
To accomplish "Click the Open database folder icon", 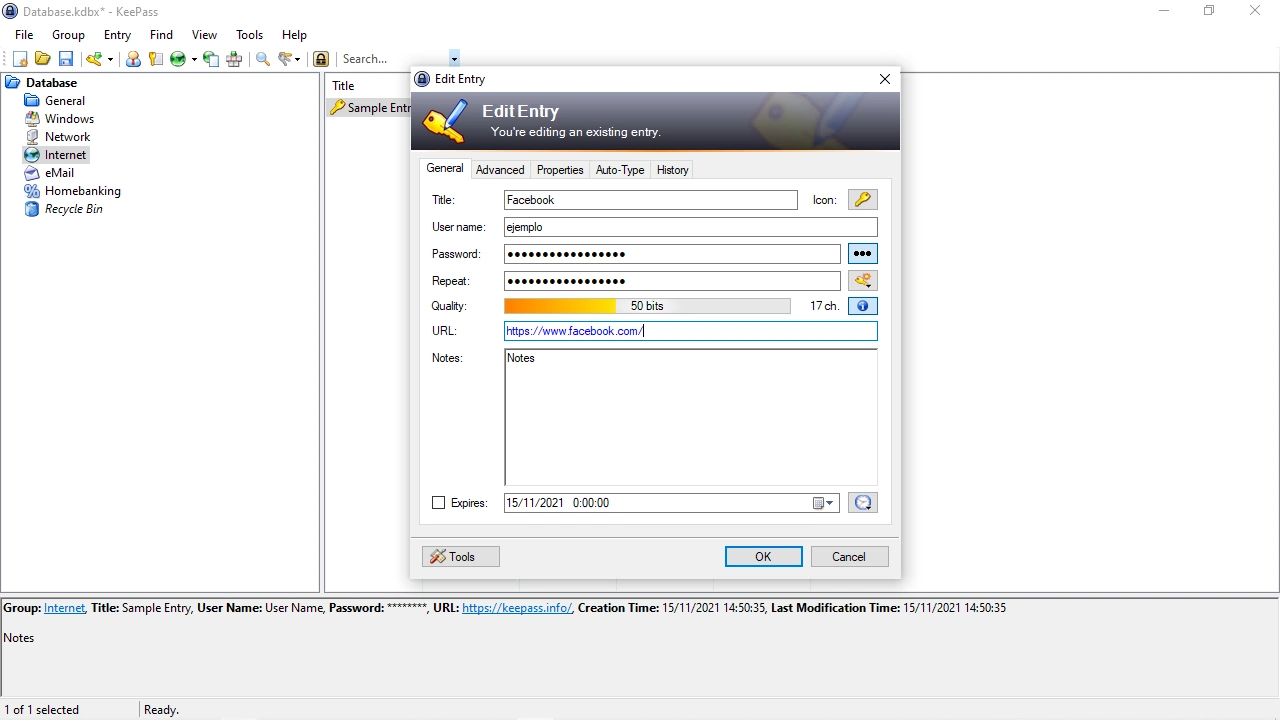I will tap(42, 59).
